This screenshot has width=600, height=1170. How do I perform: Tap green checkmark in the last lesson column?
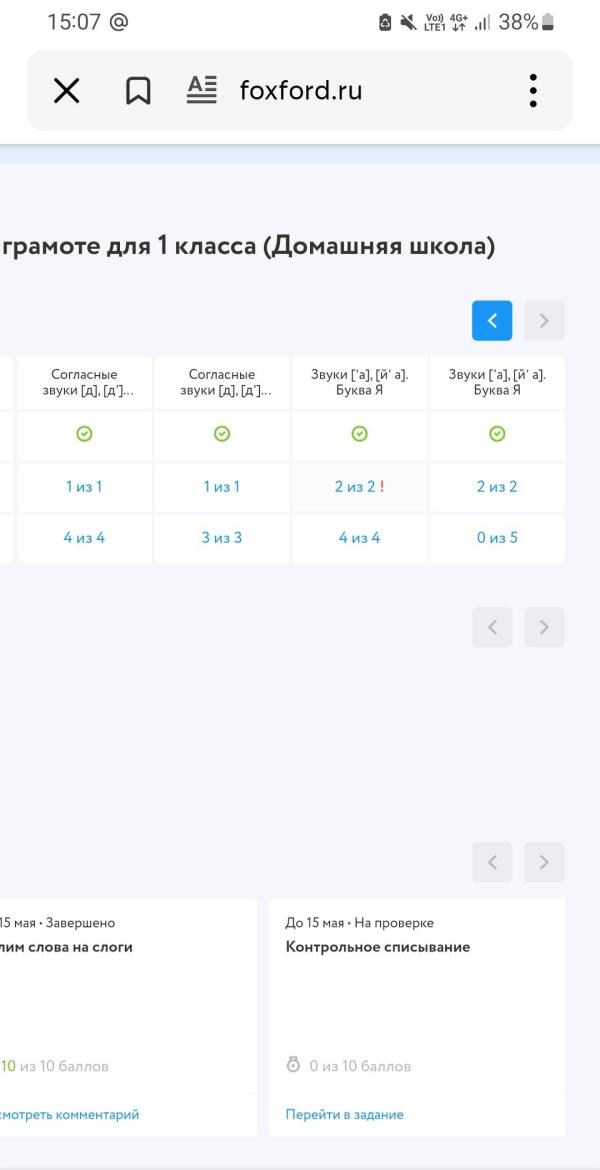pyautogui.click(x=497, y=435)
